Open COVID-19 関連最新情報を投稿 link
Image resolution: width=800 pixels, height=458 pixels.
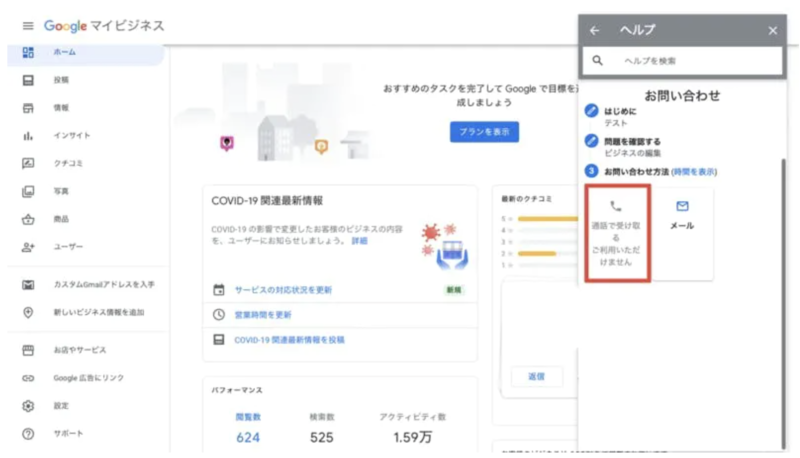[x=289, y=340]
